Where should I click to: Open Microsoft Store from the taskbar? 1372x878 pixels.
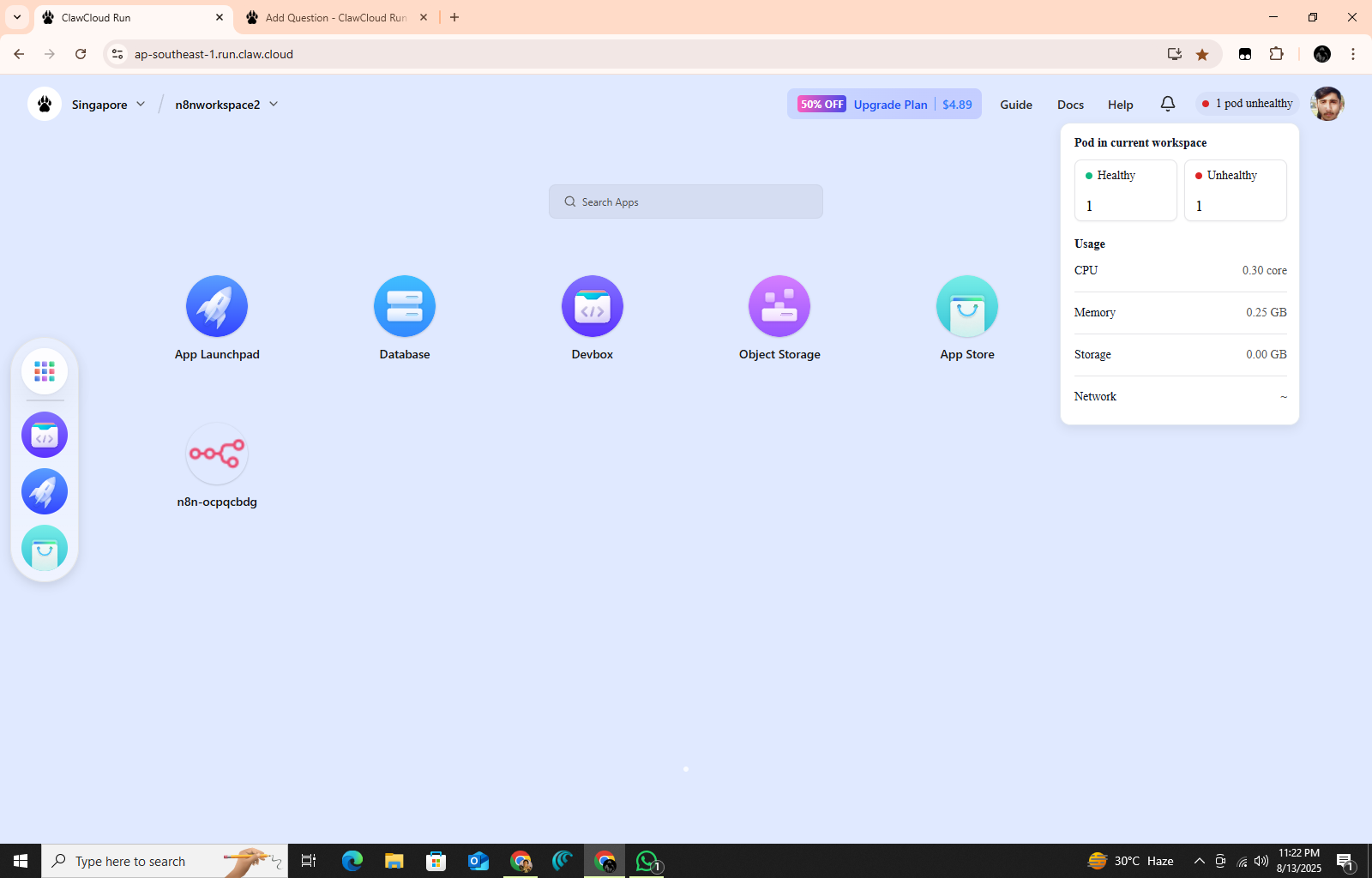[436, 861]
